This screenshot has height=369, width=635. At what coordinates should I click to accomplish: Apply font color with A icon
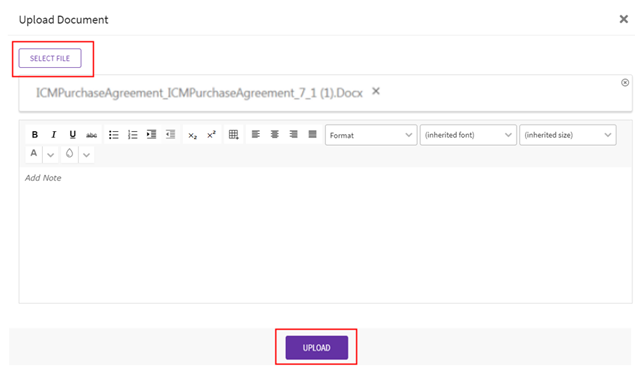click(34, 154)
